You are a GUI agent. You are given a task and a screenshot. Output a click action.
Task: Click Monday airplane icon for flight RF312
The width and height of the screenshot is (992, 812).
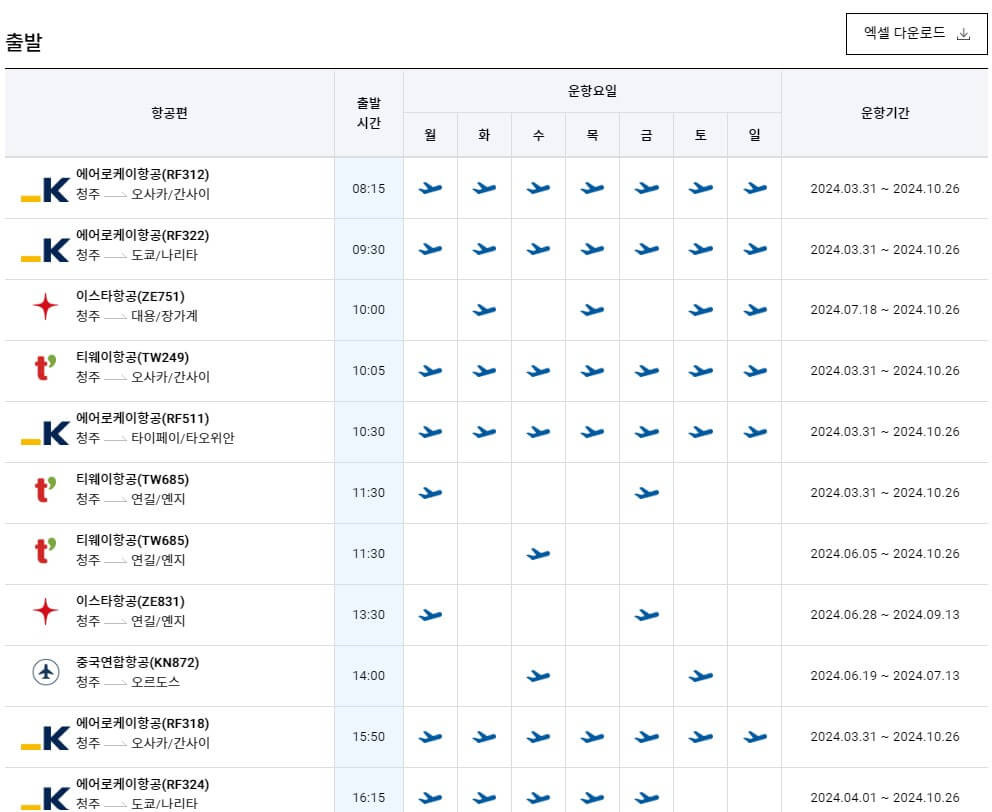click(429, 187)
